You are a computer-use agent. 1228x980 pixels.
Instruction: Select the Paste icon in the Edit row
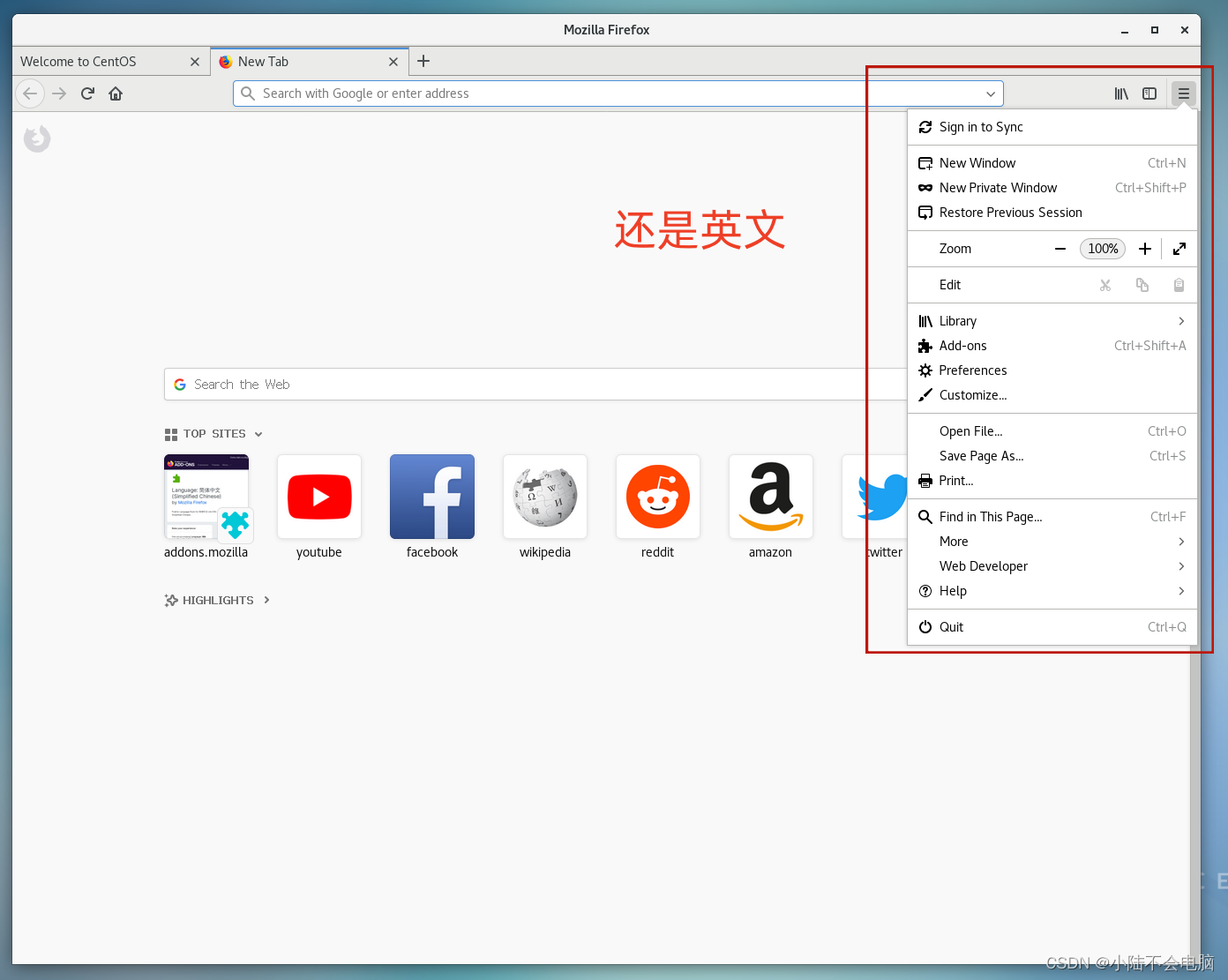[1179, 284]
